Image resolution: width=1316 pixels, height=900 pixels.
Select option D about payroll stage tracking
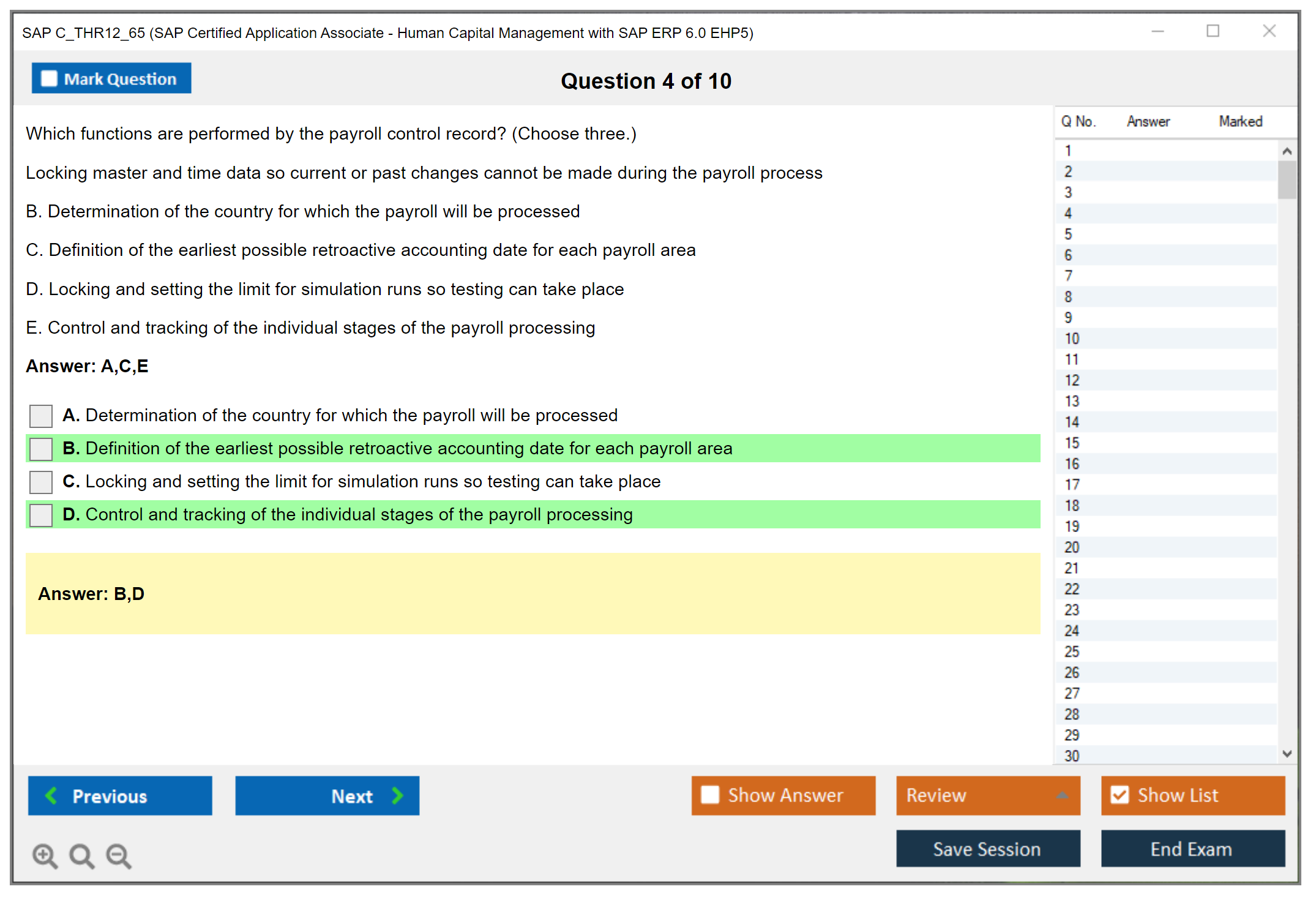pos(41,515)
